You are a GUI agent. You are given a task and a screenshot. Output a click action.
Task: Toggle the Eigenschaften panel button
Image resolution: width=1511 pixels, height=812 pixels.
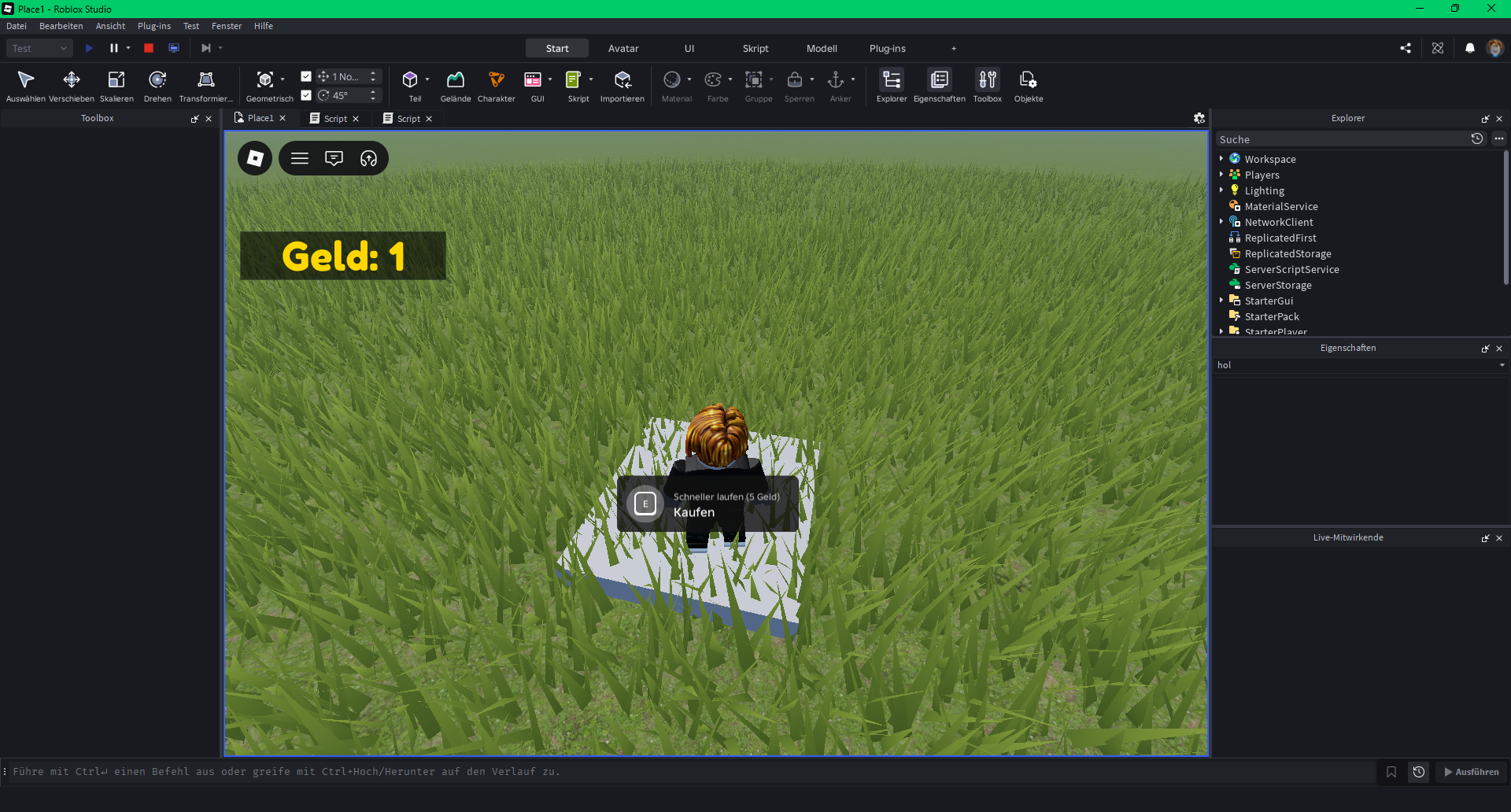[x=940, y=86]
